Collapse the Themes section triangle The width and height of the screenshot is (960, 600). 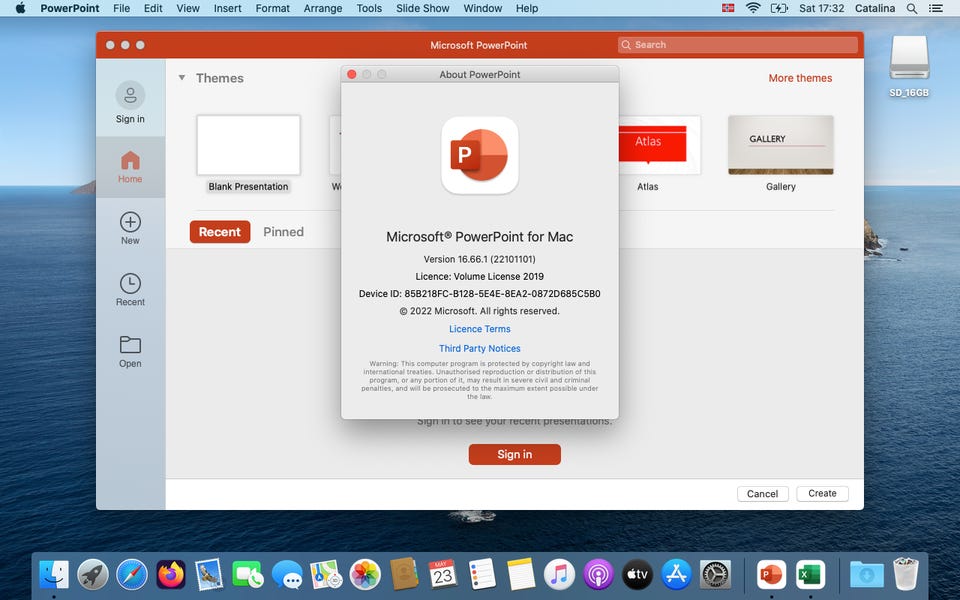182,78
